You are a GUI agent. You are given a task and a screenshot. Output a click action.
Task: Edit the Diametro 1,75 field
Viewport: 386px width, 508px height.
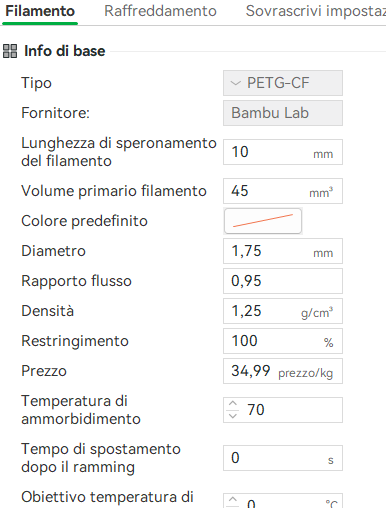tap(283, 251)
